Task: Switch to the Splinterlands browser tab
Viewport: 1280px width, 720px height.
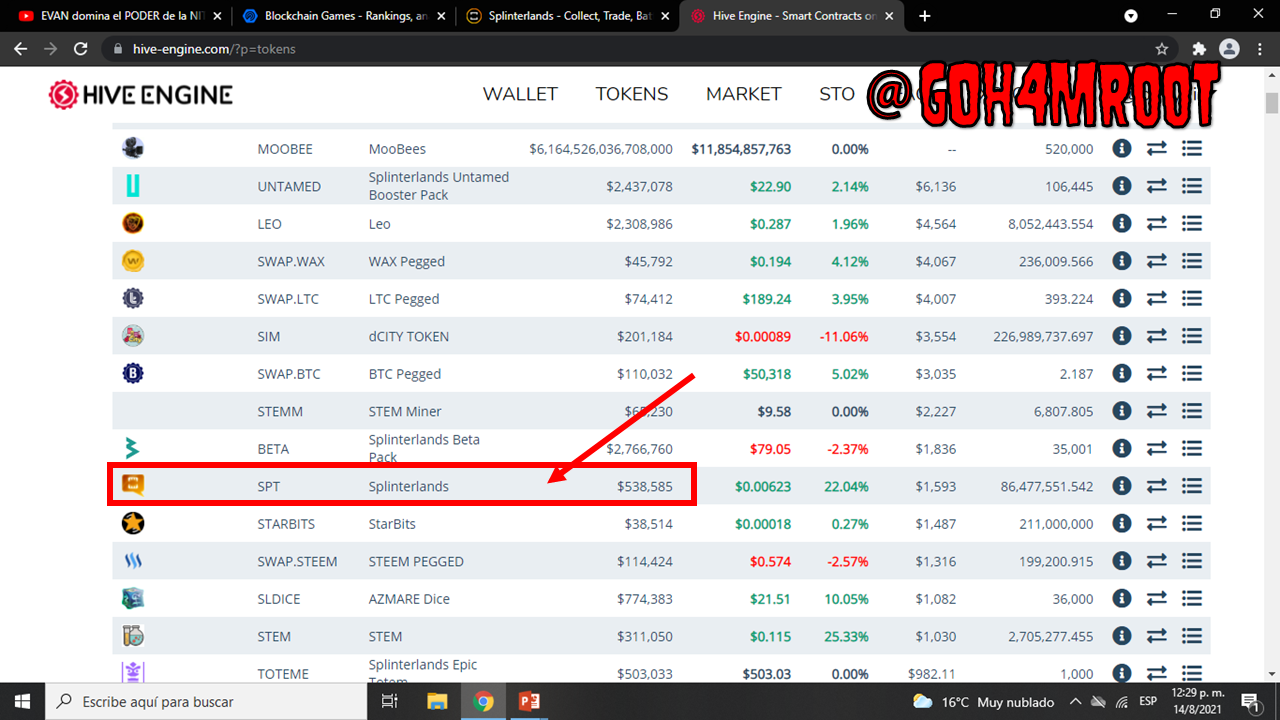Action: (566, 16)
